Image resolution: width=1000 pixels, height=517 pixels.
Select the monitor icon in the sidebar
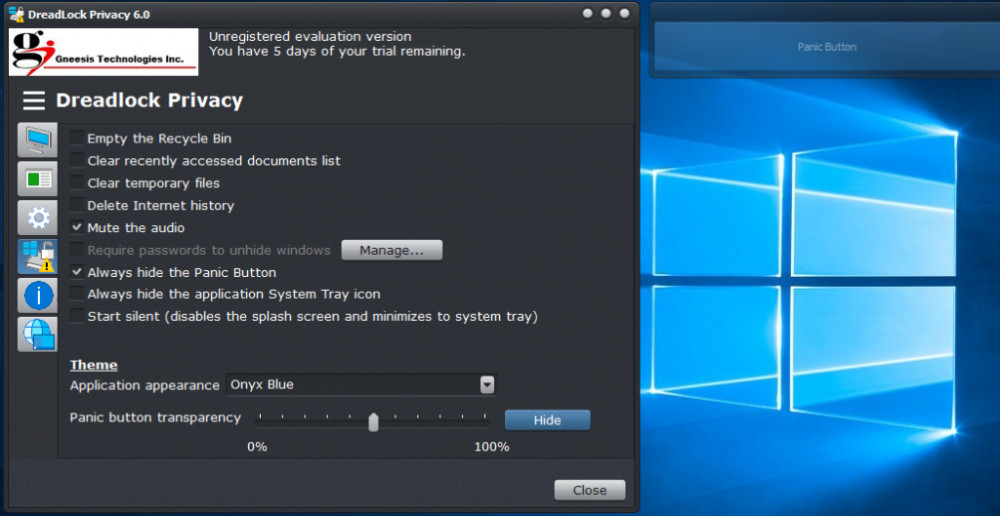(38, 140)
